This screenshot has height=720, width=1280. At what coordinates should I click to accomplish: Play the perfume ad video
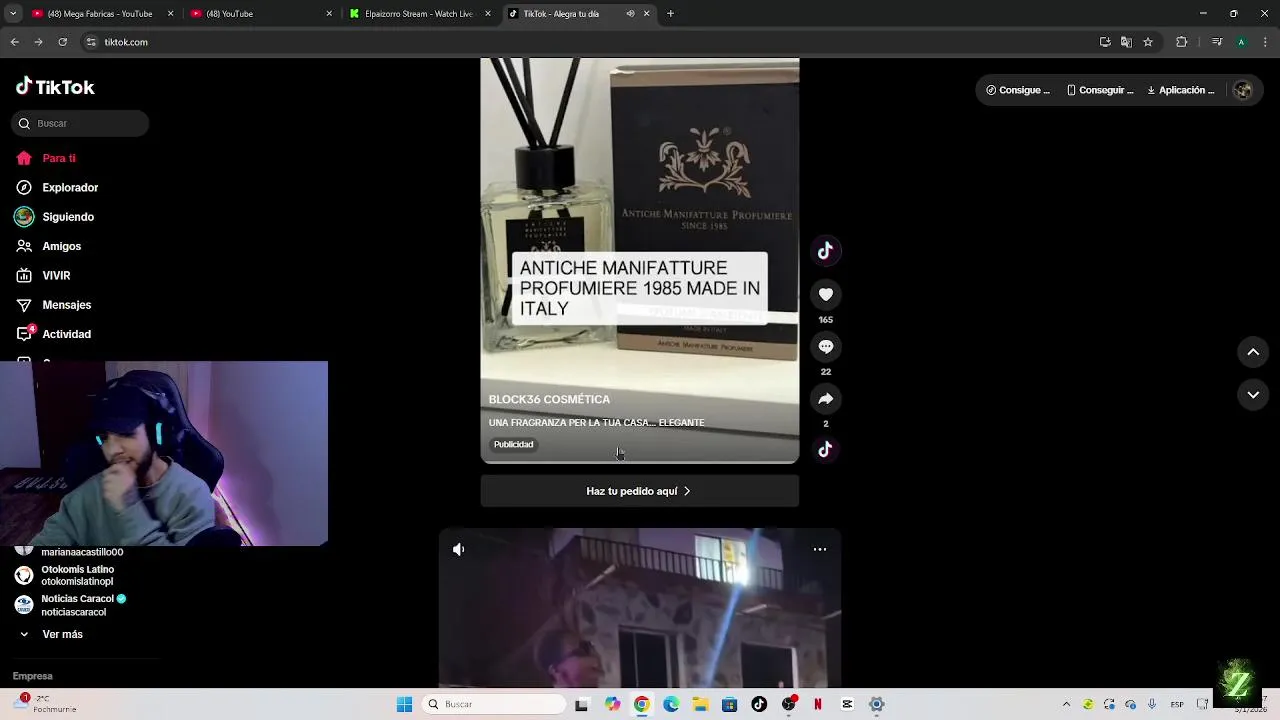640,260
